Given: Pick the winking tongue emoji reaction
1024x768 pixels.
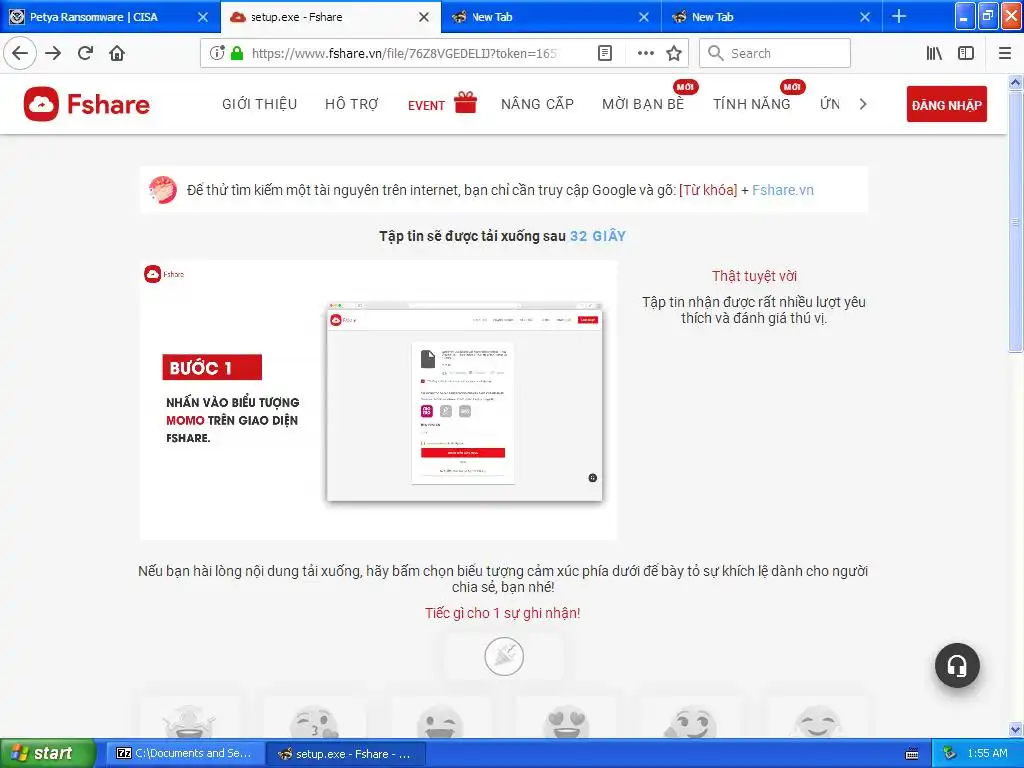Looking at the screenshot, I should (x=440, y=722).
